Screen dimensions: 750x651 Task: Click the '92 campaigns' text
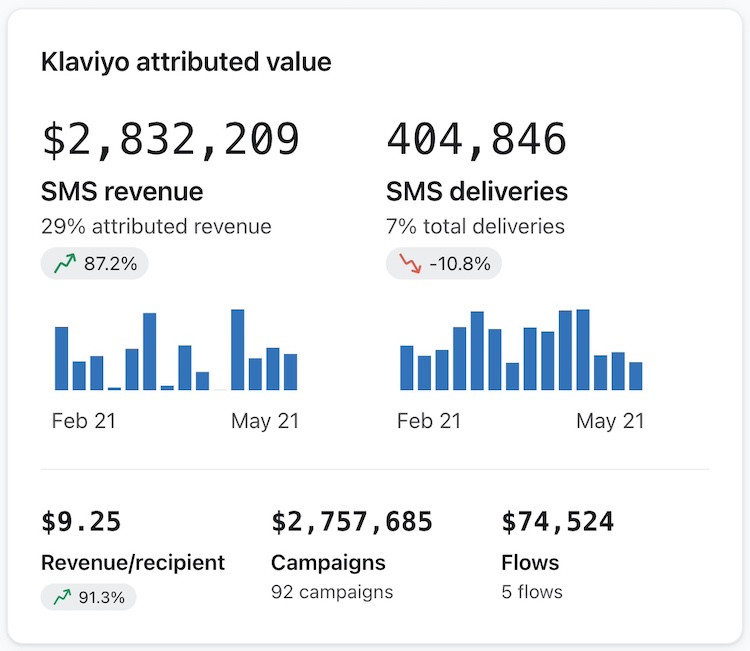(332, 592)
